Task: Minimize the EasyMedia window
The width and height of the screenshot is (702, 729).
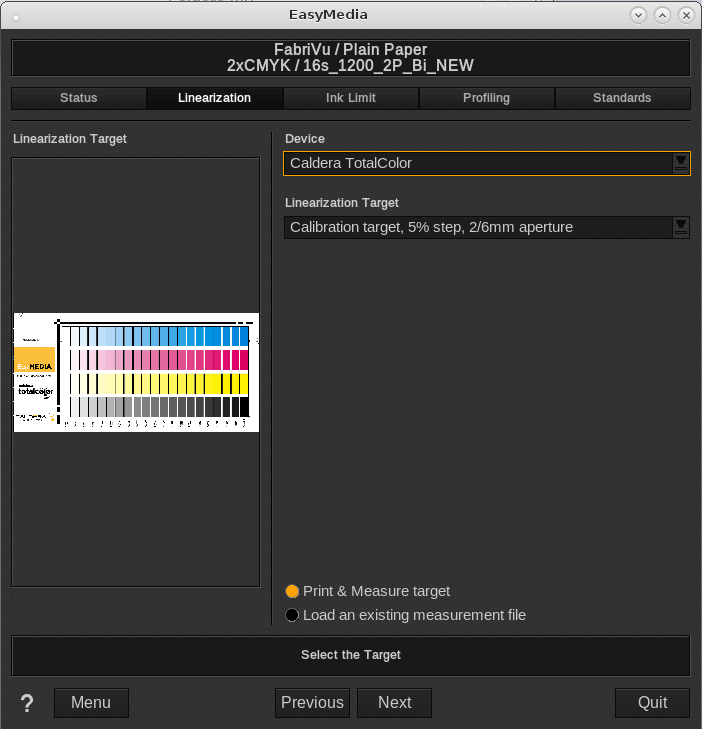Action: point(638,15)
